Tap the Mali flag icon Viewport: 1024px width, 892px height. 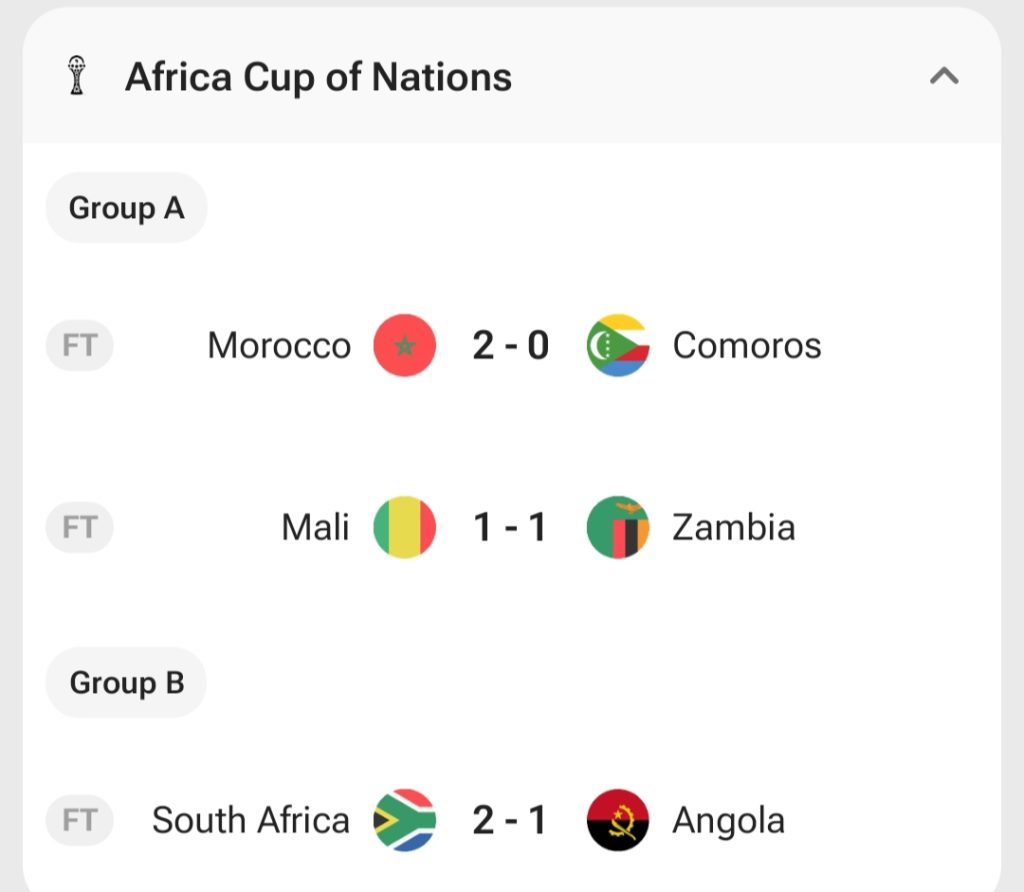(404, 527)
